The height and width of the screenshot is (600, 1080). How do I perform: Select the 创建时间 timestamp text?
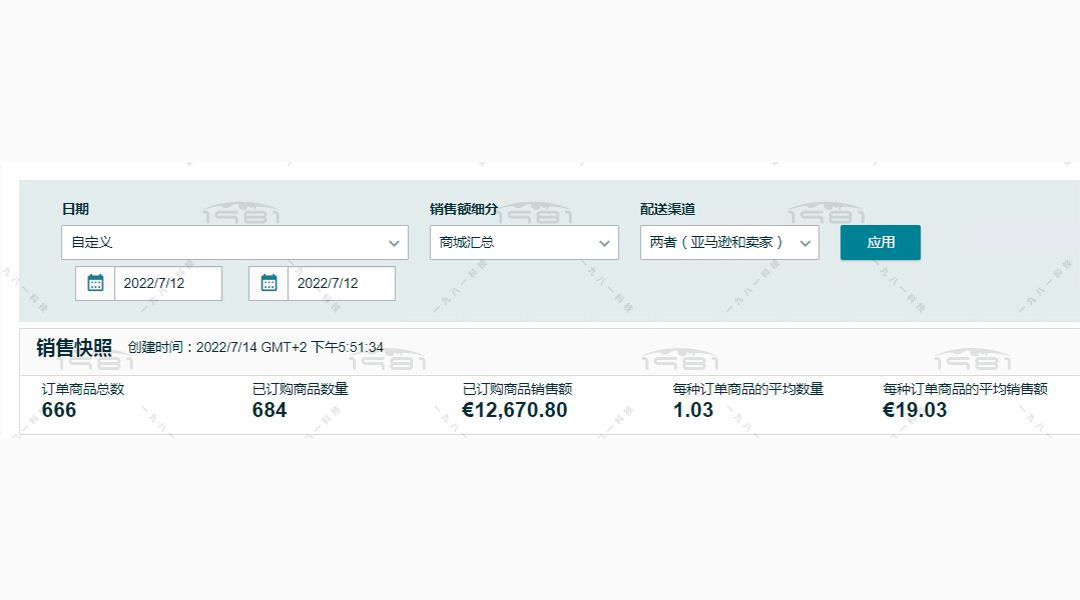tap(256, 347)
